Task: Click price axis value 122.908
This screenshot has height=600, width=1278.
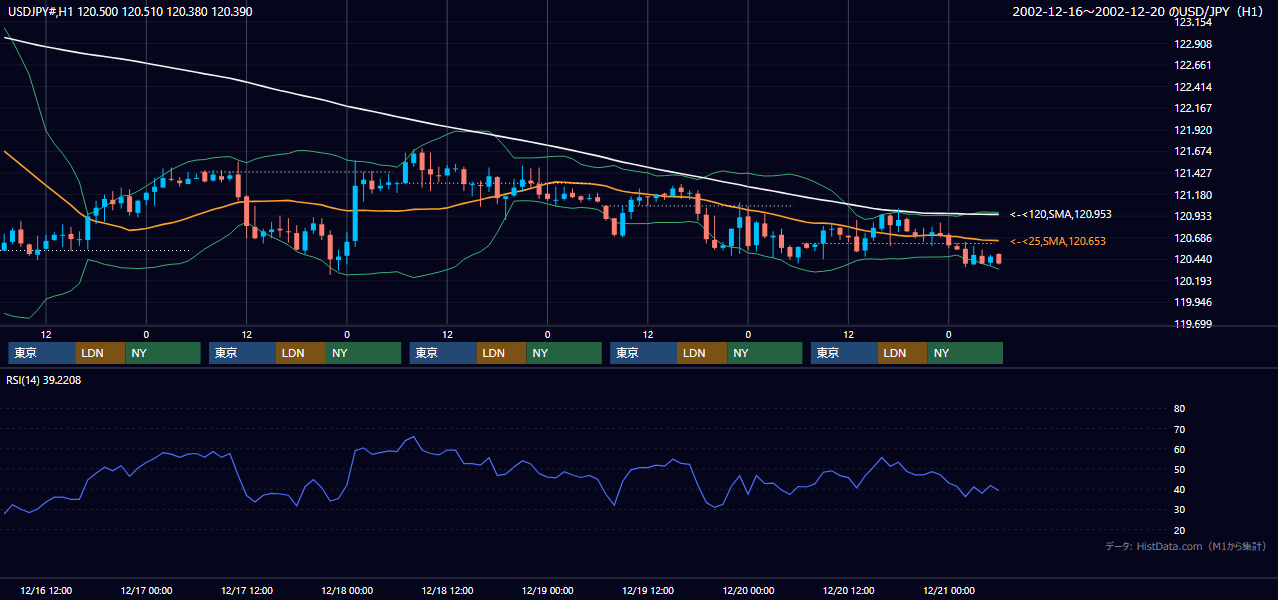Action: [x=1193, y=44]
